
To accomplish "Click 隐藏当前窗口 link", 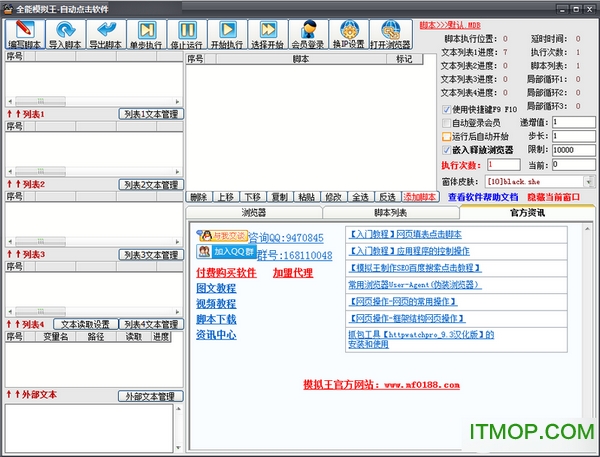I will pyautogui.click(x=553, y=197).
